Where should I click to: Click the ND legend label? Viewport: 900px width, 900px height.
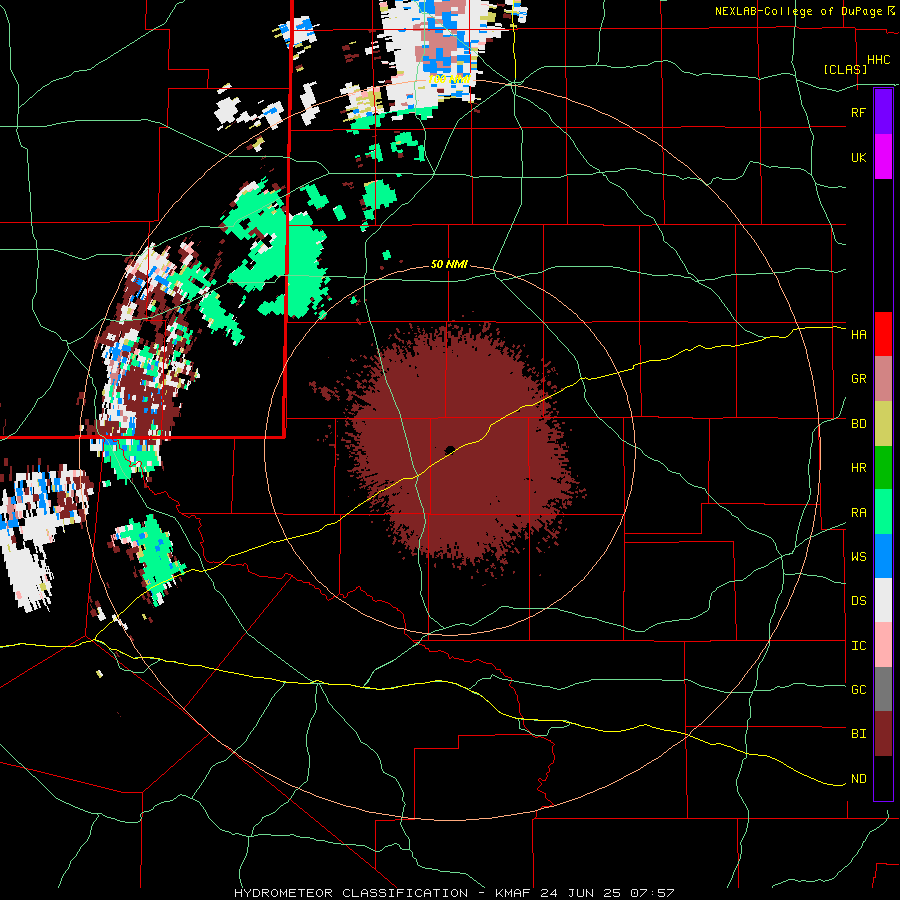pyautogui.click(x=858, y=779)
